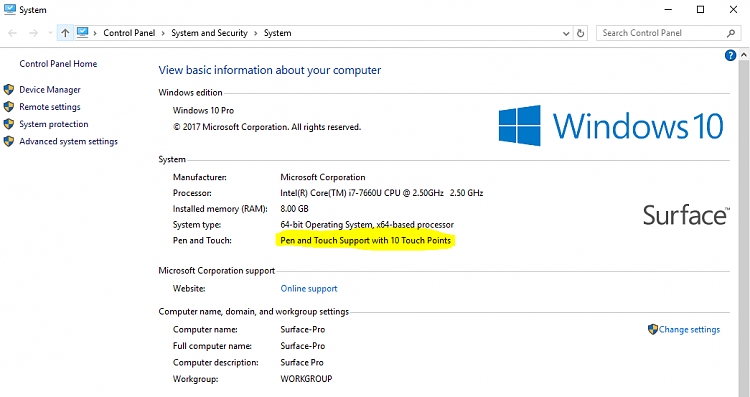Viewport: 750px width, 397px height.
Task: Select Control Panel in breadcrumb
Action: coord(129,33)
